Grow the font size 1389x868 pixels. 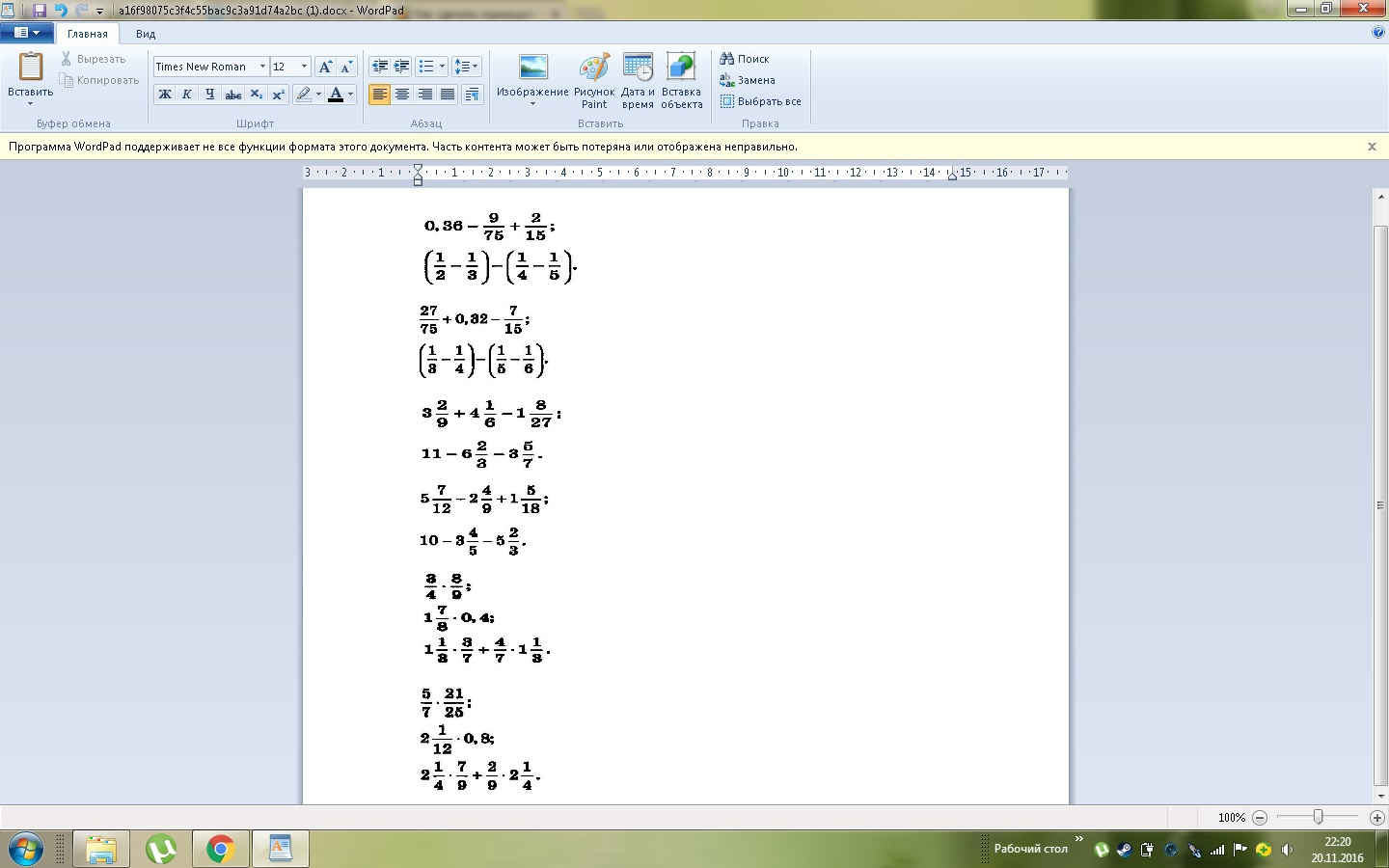coord(326,67)
